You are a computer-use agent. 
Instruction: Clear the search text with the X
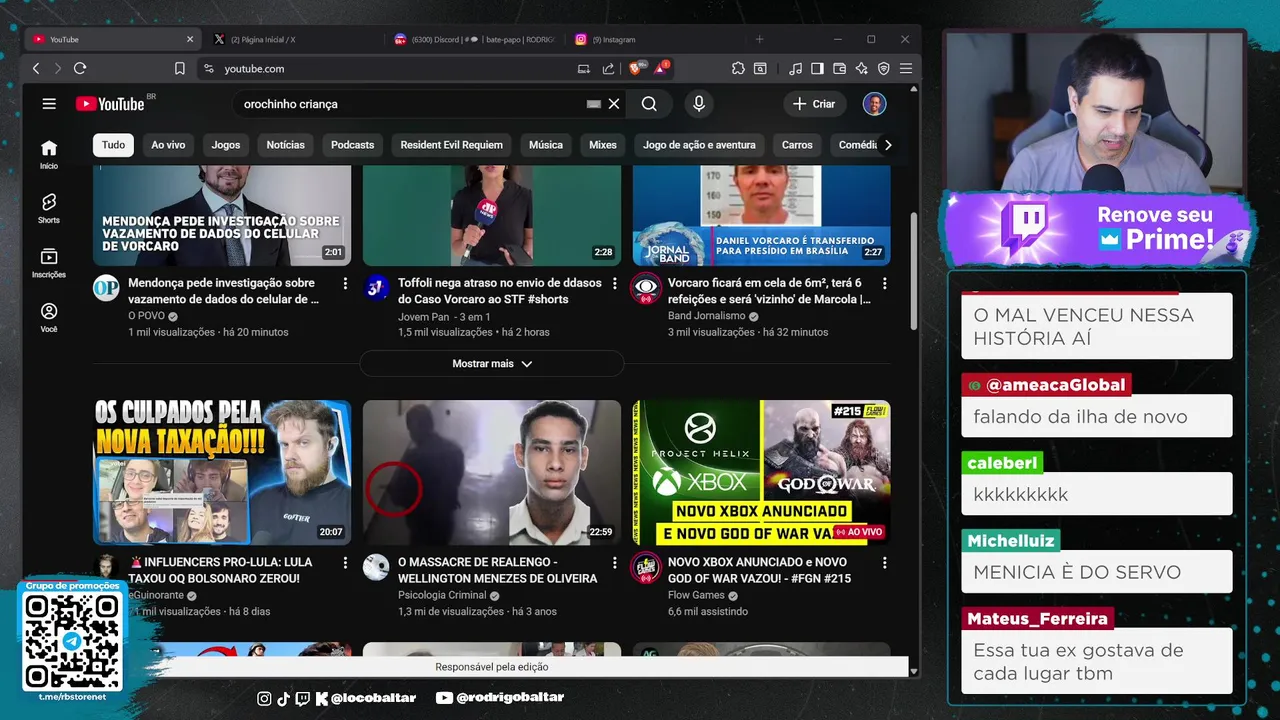(614, 104)
